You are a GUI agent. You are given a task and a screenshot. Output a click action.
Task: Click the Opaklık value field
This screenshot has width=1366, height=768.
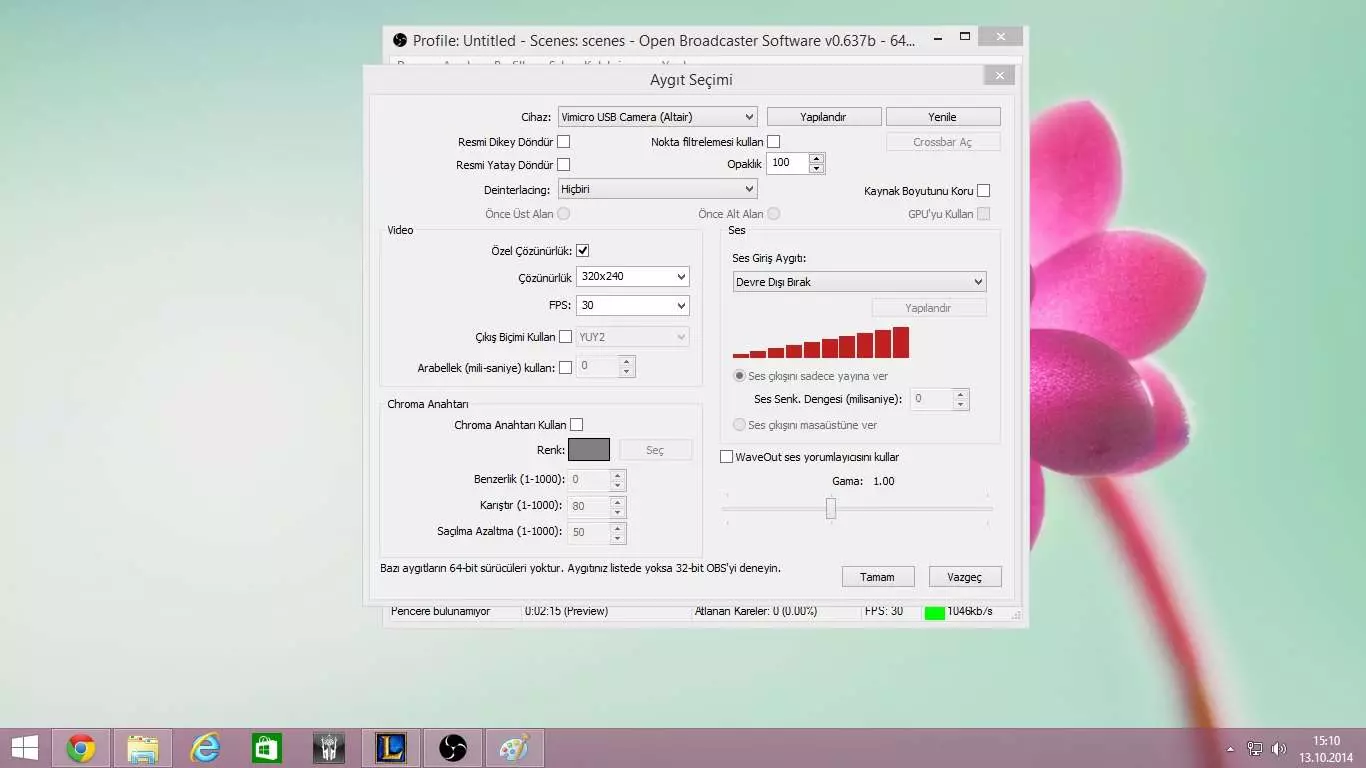pos(789,163)
